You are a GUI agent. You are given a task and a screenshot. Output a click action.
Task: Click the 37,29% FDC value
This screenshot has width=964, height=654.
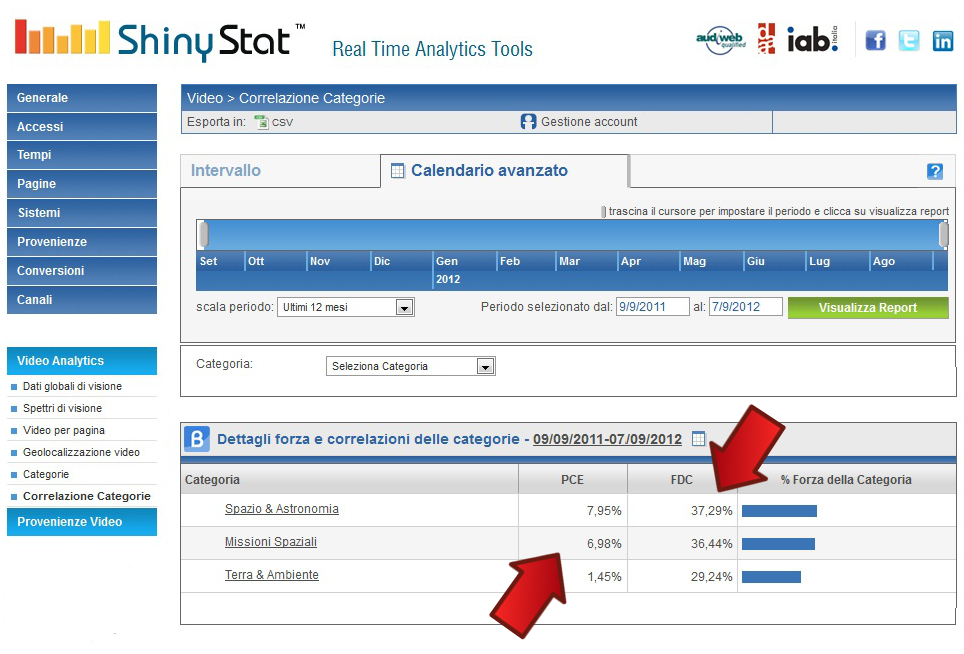coord(712,511)
